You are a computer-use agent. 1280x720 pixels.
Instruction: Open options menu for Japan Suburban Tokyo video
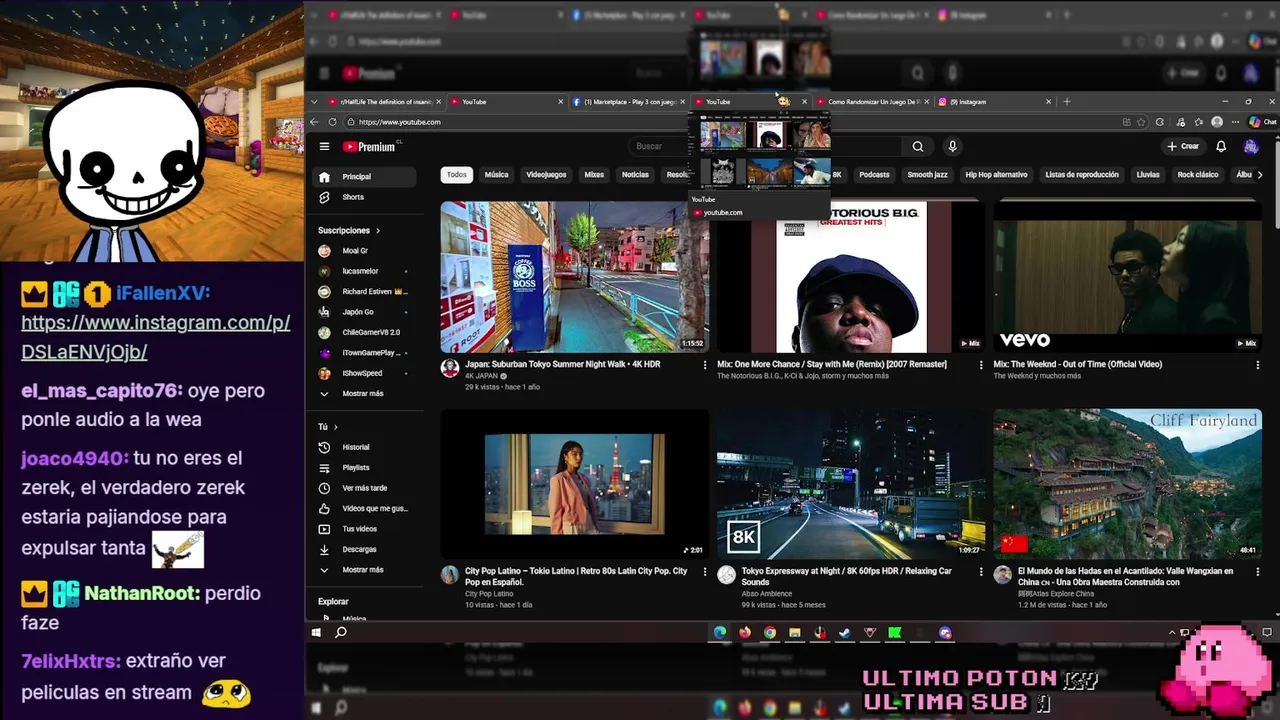click(705, 365)
